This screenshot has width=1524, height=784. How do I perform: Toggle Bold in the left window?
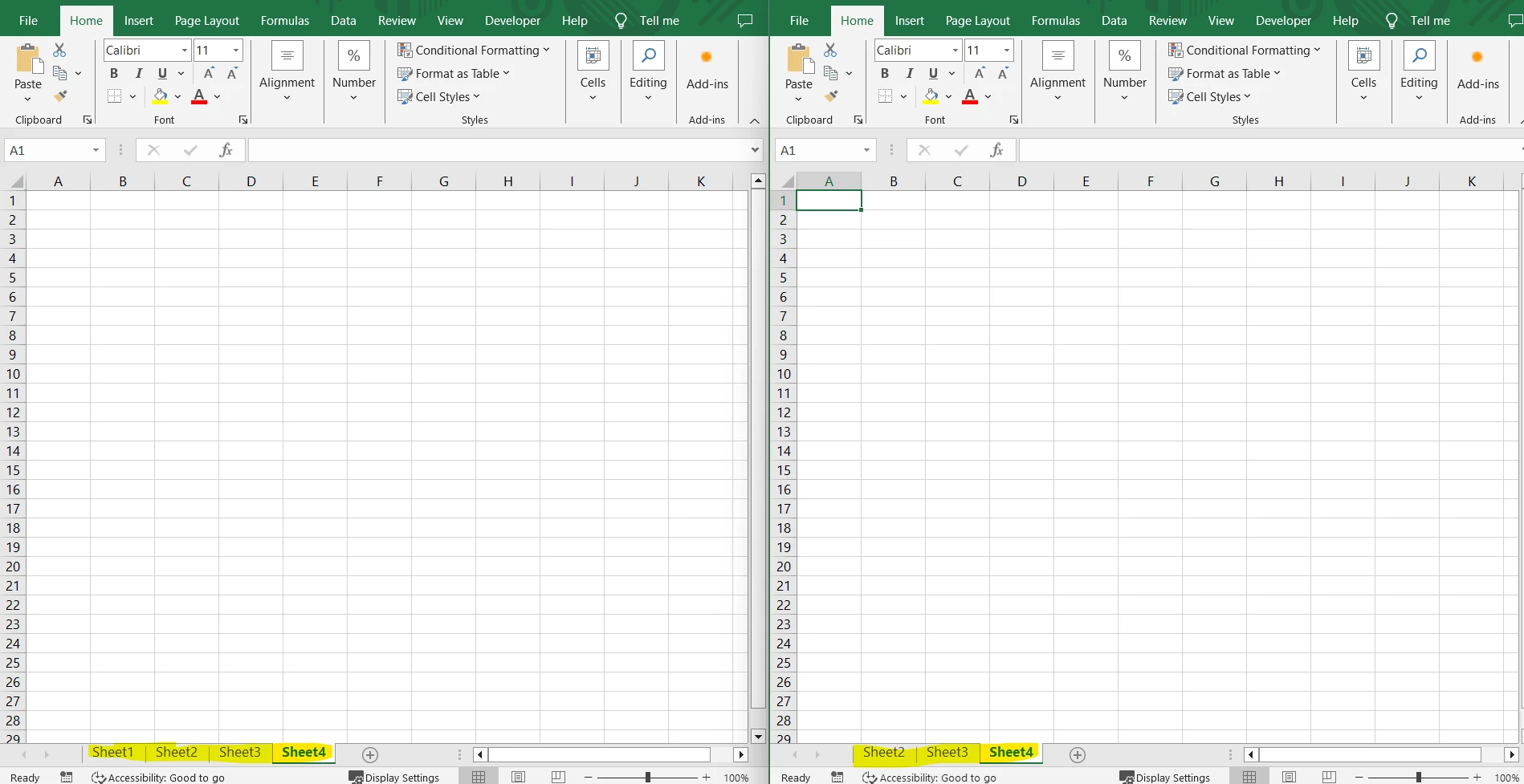[x=114, y=74]
